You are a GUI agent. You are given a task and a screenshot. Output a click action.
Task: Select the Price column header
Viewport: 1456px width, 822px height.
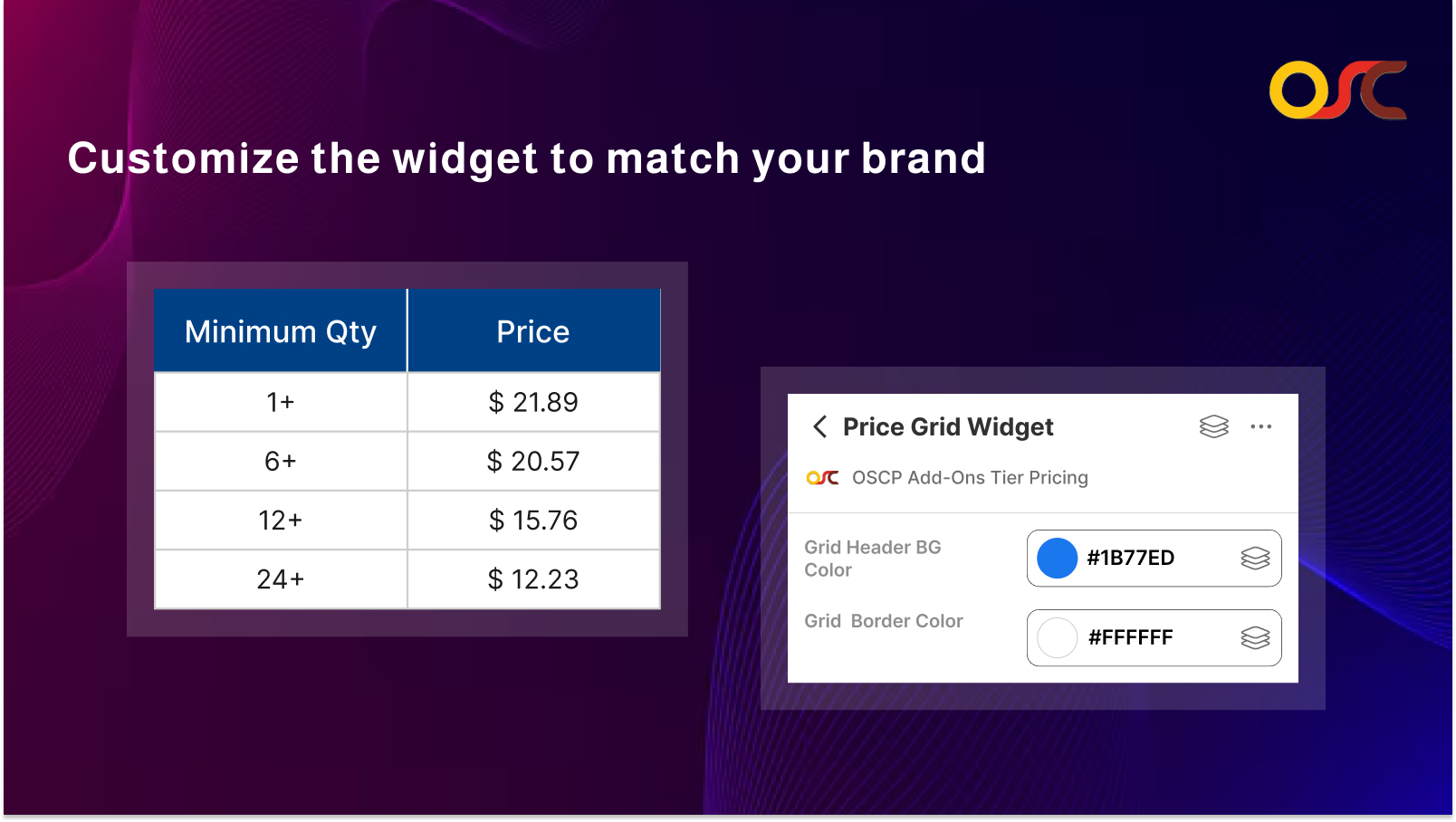pos(532,331)
